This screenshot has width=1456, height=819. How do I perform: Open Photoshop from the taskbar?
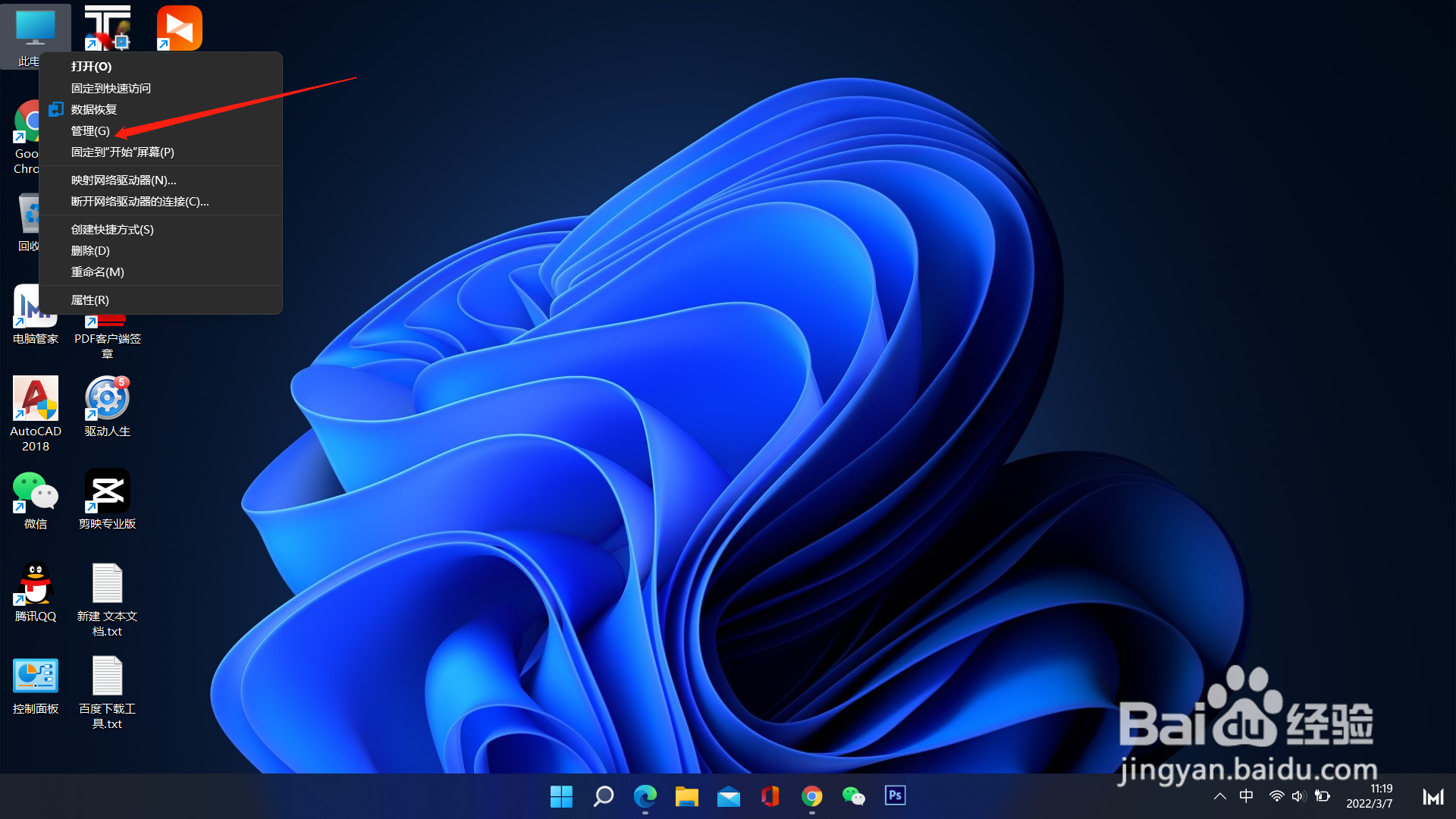tap(896, 795)
